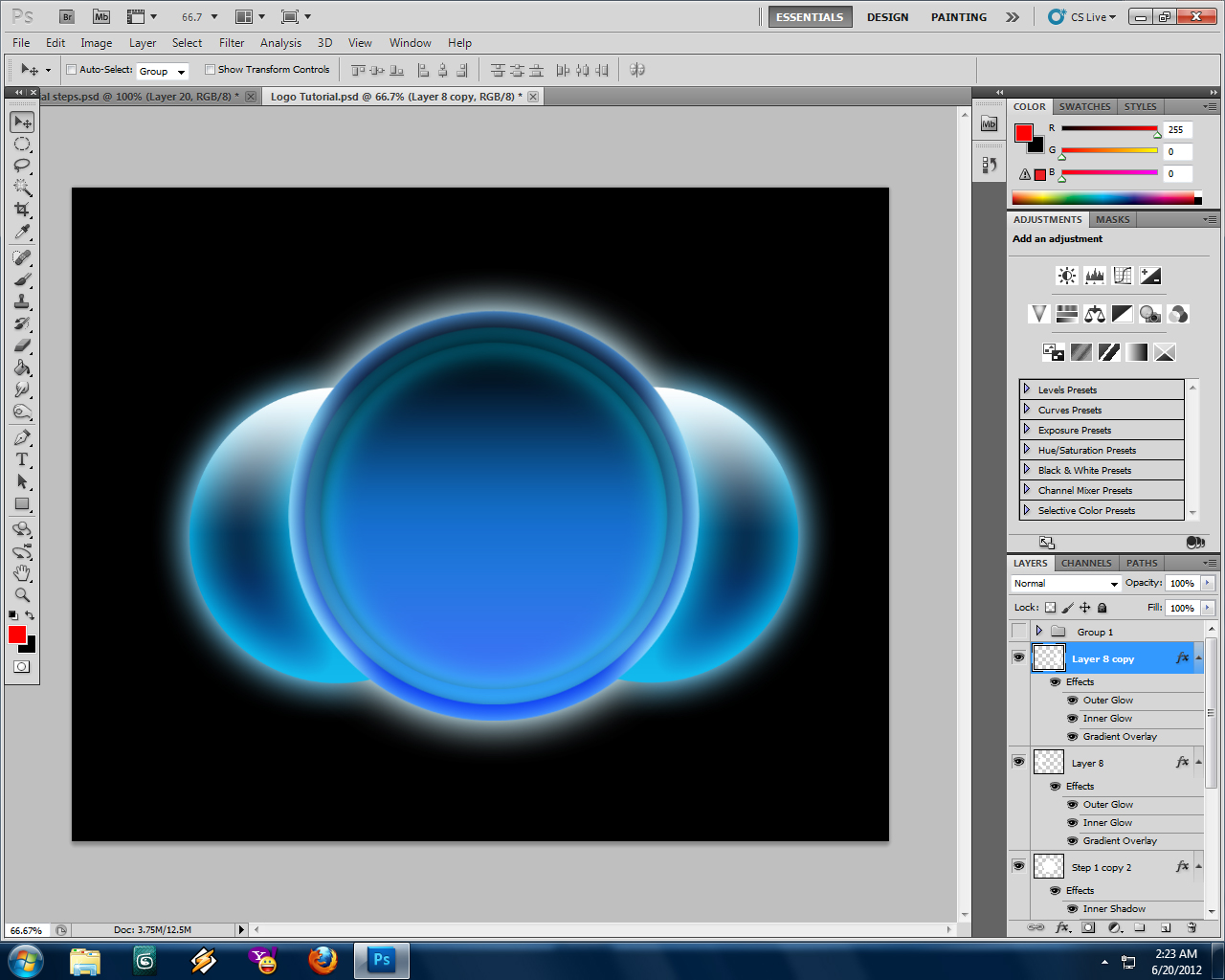Image resolution: width=1225 pixels, height=980 pixels.
Task: Hide the Layer 8 layer
Action: pyautogui.click(x=1018, y=762)
